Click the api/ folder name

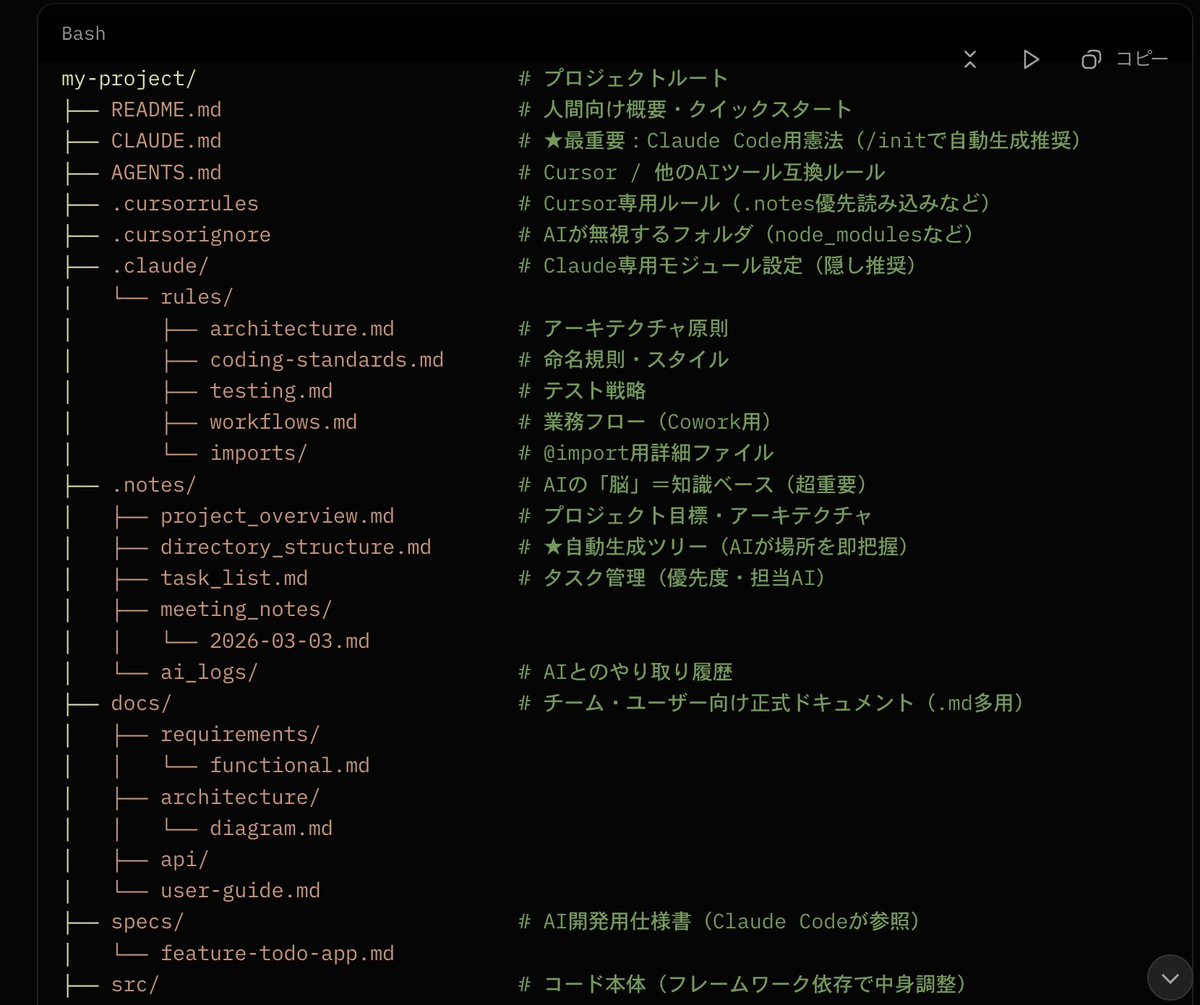[185, 859]
